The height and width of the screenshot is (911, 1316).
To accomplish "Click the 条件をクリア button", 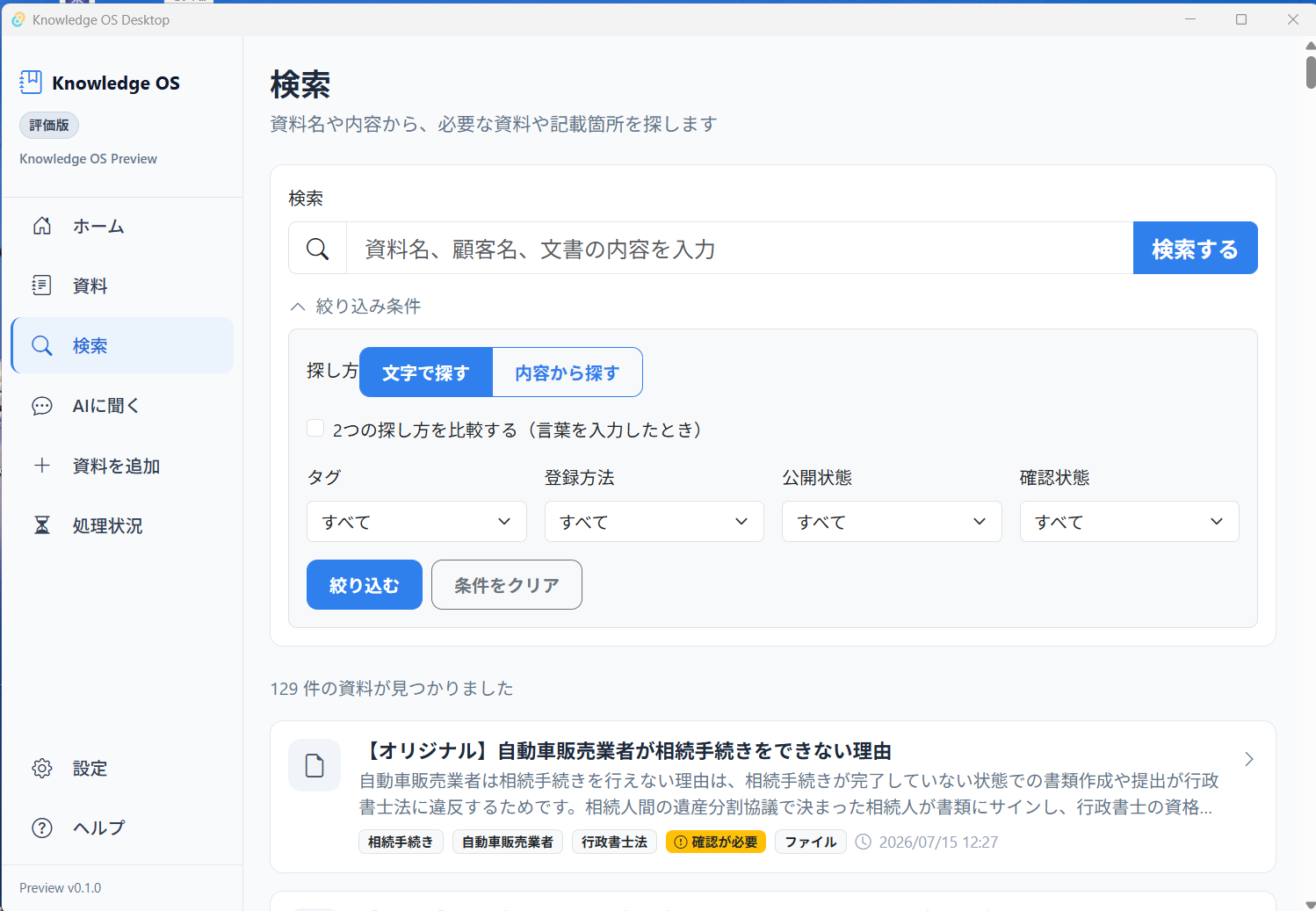I will (507, 585).
